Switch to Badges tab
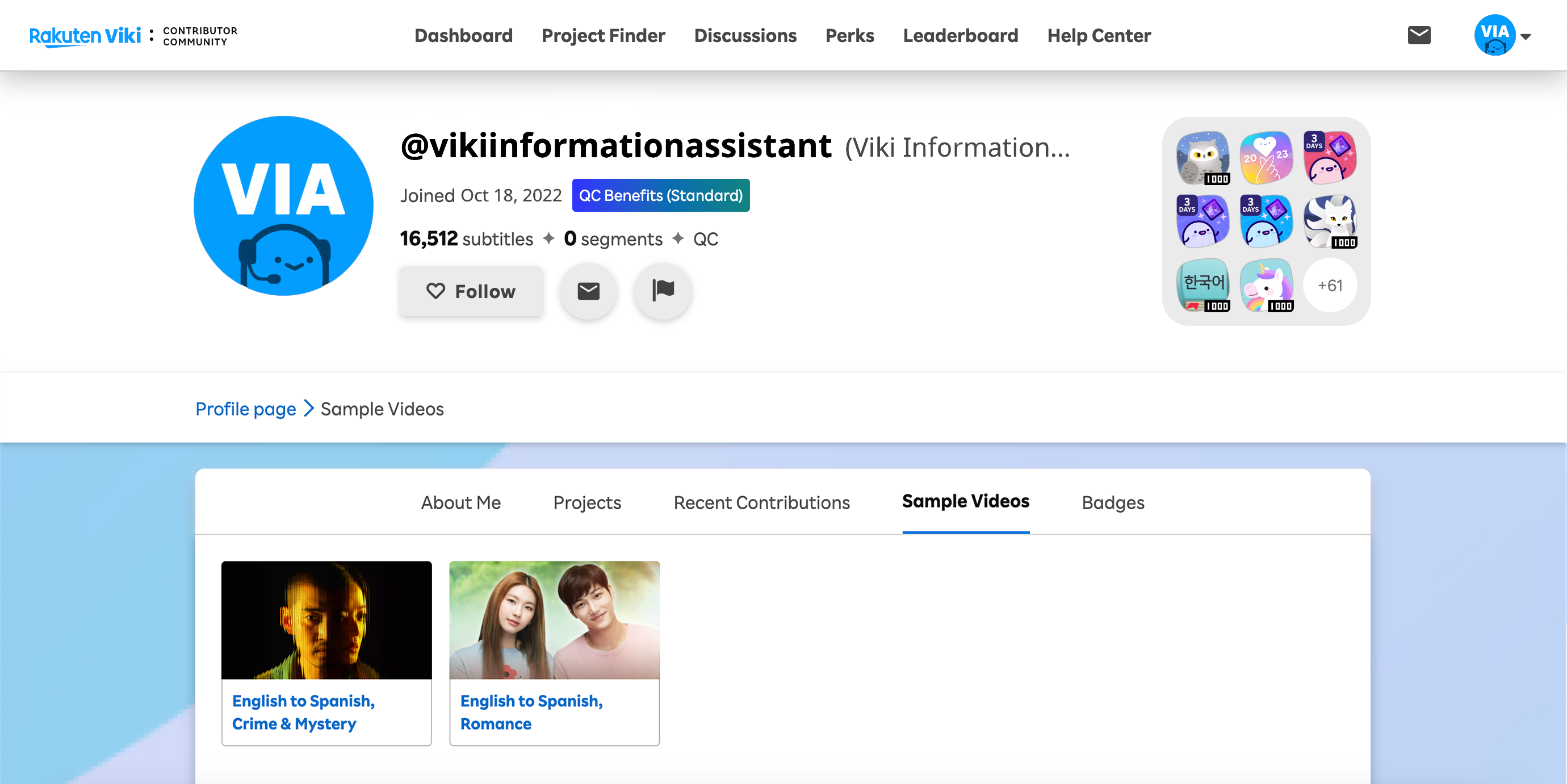Screen dimensions: 1567x784 [x=1113, y=502]
